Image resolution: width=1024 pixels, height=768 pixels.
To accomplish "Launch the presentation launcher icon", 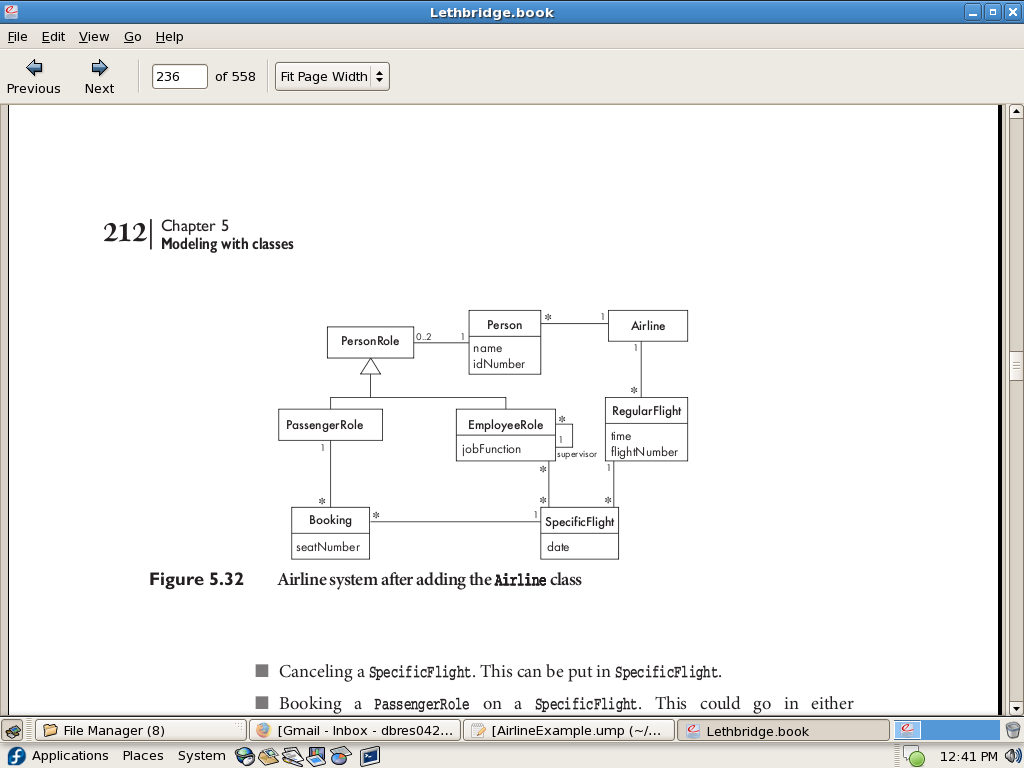I will click(x=316, y=756).
